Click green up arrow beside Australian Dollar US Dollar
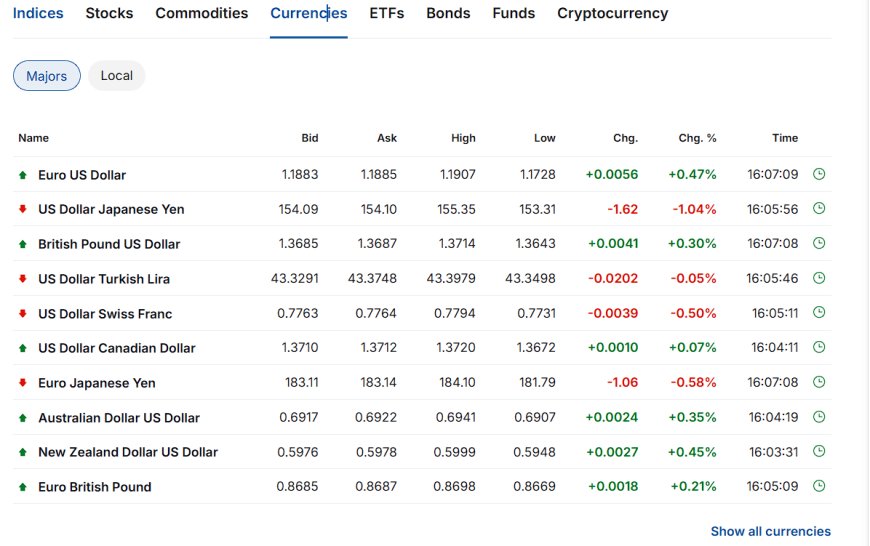 [x=23, y=418]
